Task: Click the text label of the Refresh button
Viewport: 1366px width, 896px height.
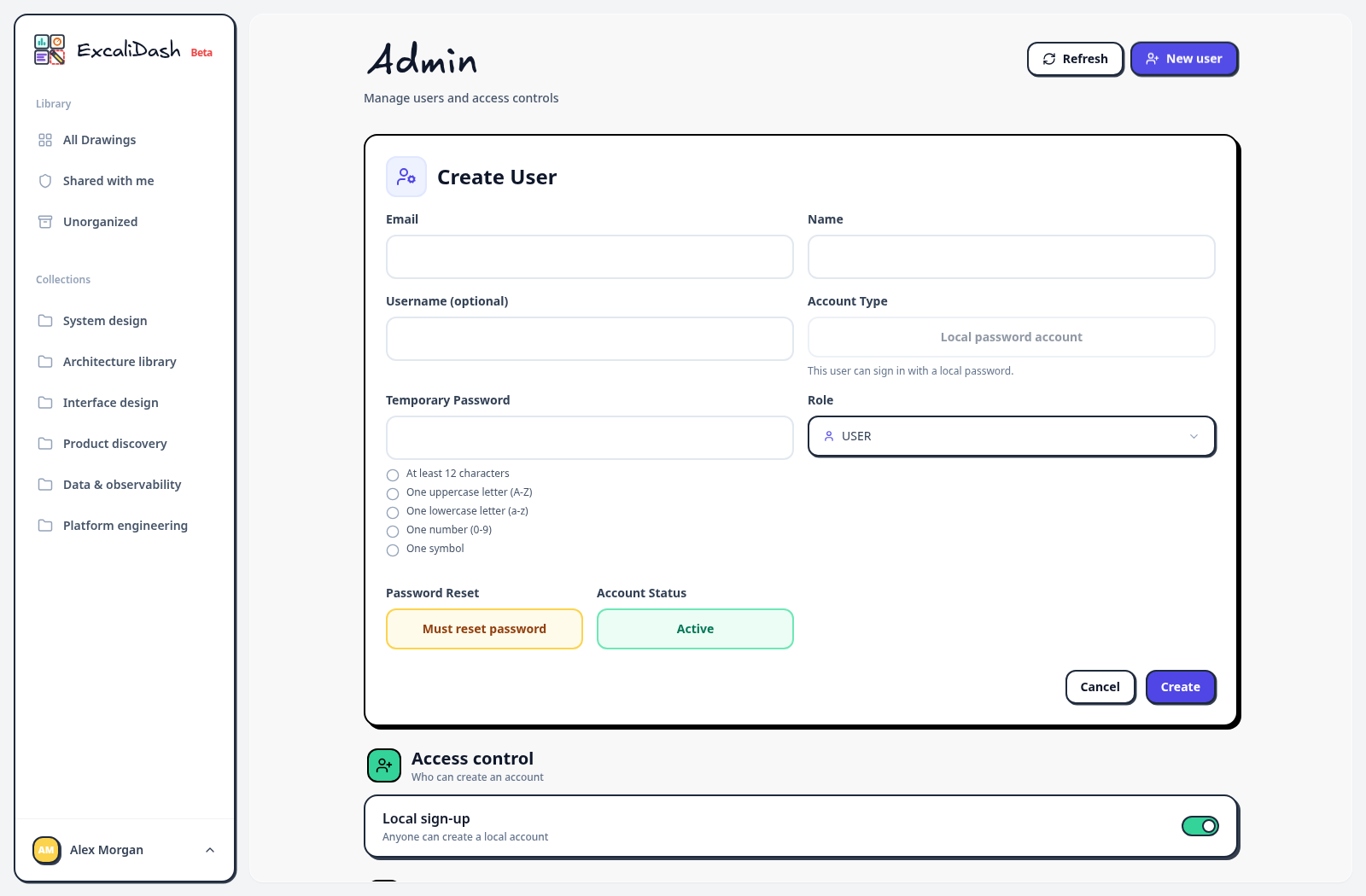Action: point(1085,59)
